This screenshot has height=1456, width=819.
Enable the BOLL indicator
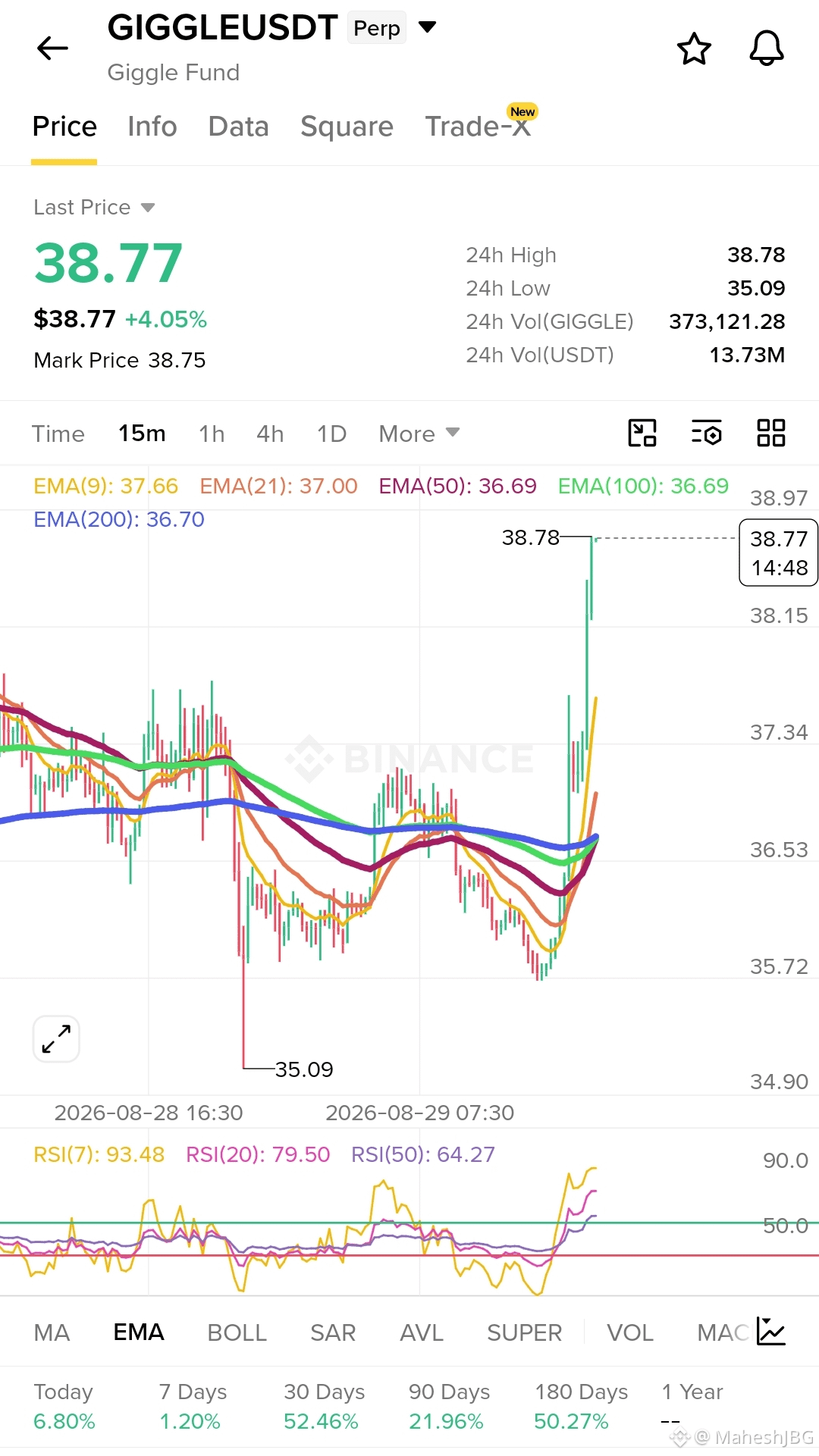click(x=237, y=1332)
